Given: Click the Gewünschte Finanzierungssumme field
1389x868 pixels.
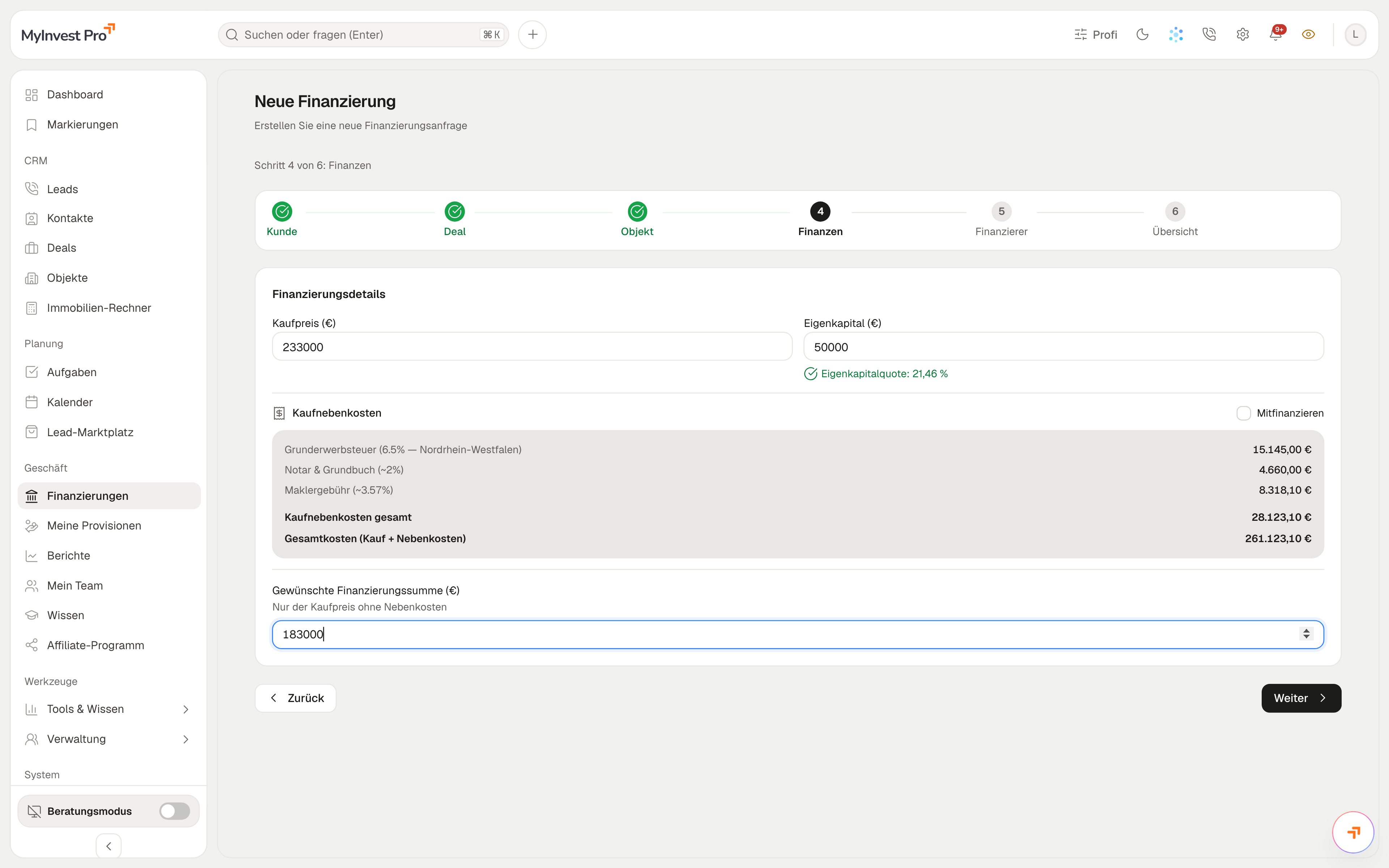Looking at the screenshot, I should pos(798,634).
